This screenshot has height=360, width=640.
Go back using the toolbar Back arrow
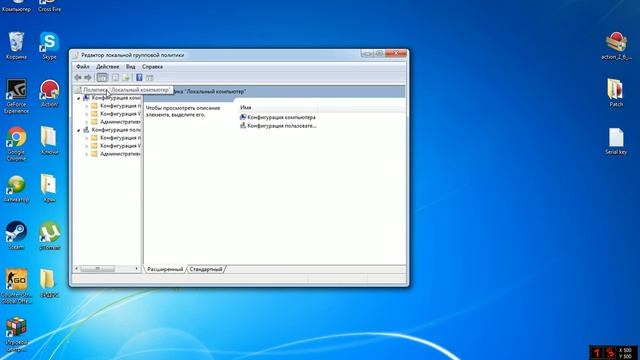78,78
